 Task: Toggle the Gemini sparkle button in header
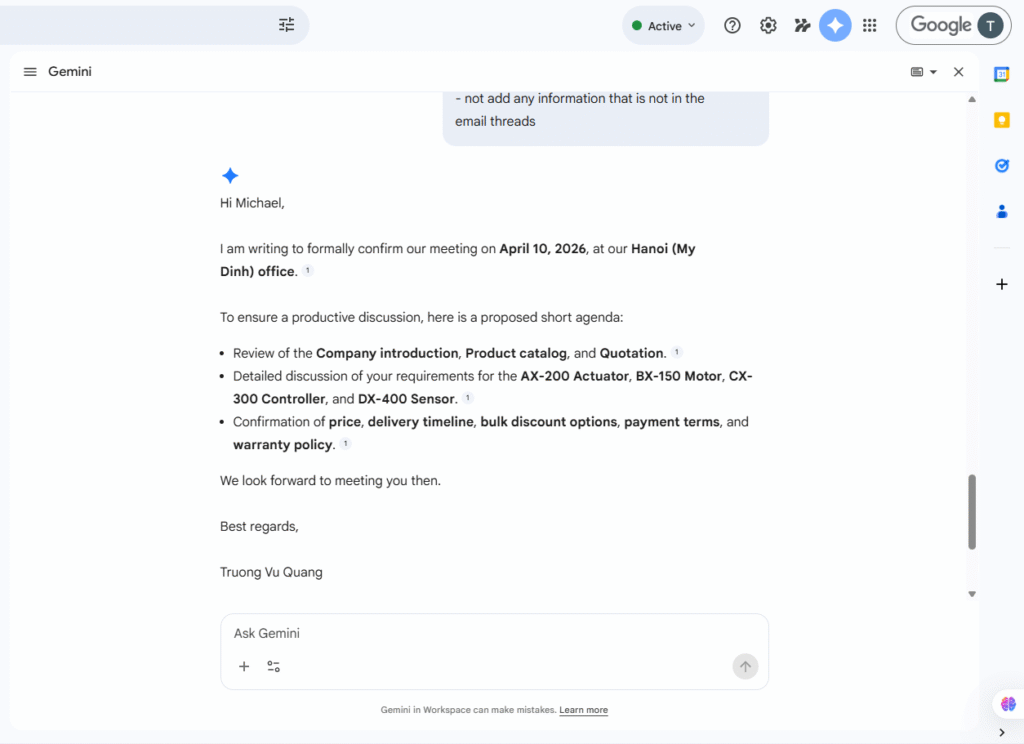tap(835, 26)
